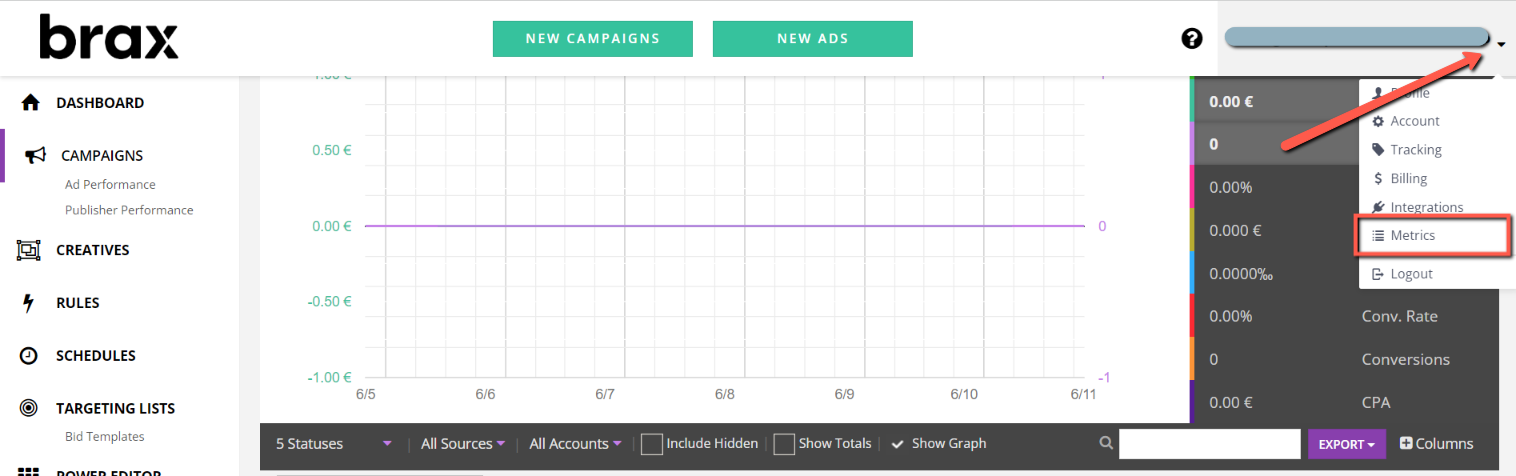Open the All Accounts filter dropdown
This screenshot has width=1516, height=476.
(575, 444)
